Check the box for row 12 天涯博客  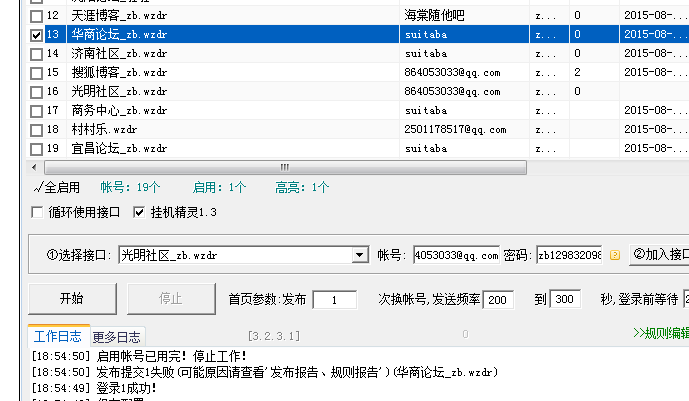pyautogui.click(x=37, y=16)
